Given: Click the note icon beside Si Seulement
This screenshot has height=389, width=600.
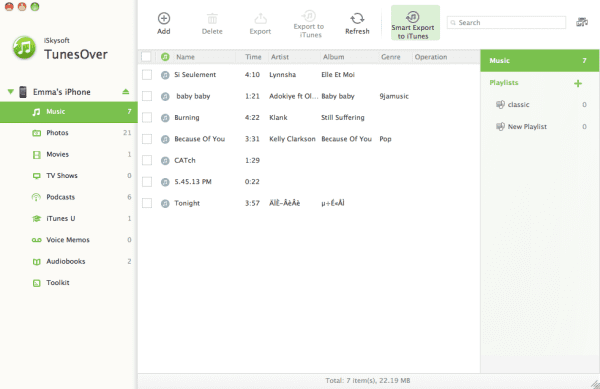Looking at the screenshot, I should [165, 75].
